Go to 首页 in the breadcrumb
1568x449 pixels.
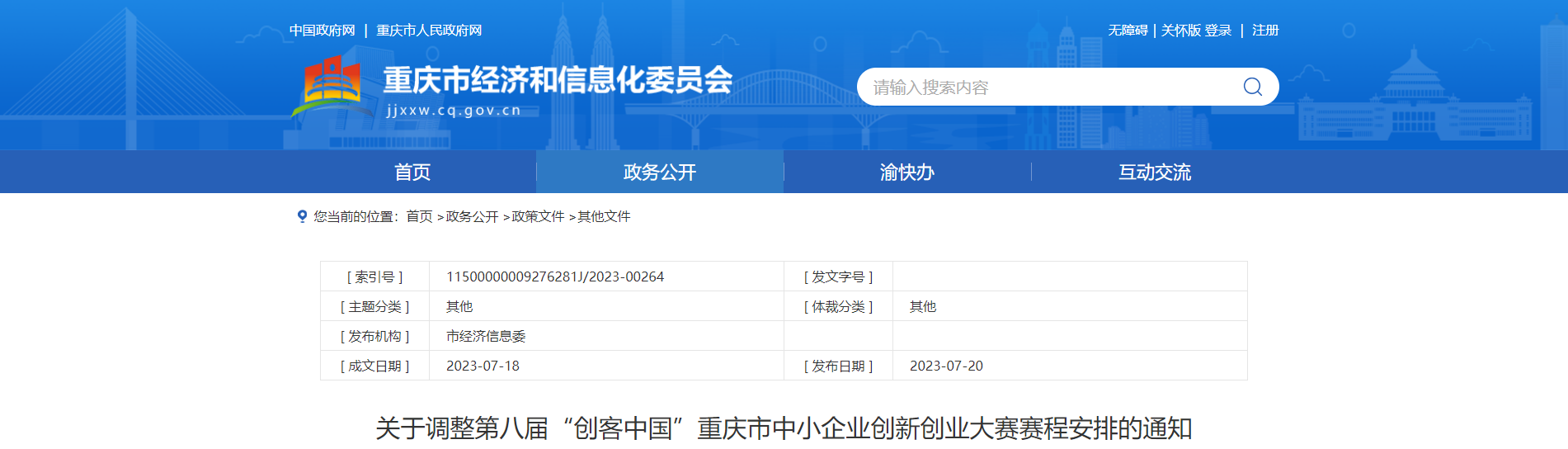pyautogui.click(x=419, y=216)
